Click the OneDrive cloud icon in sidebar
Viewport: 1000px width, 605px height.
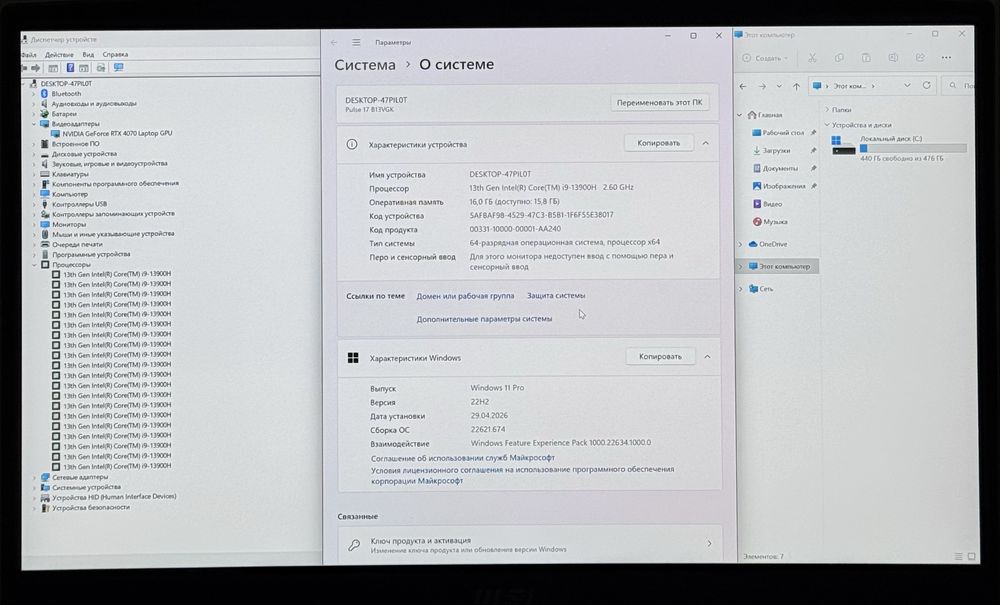click(753, 244)
